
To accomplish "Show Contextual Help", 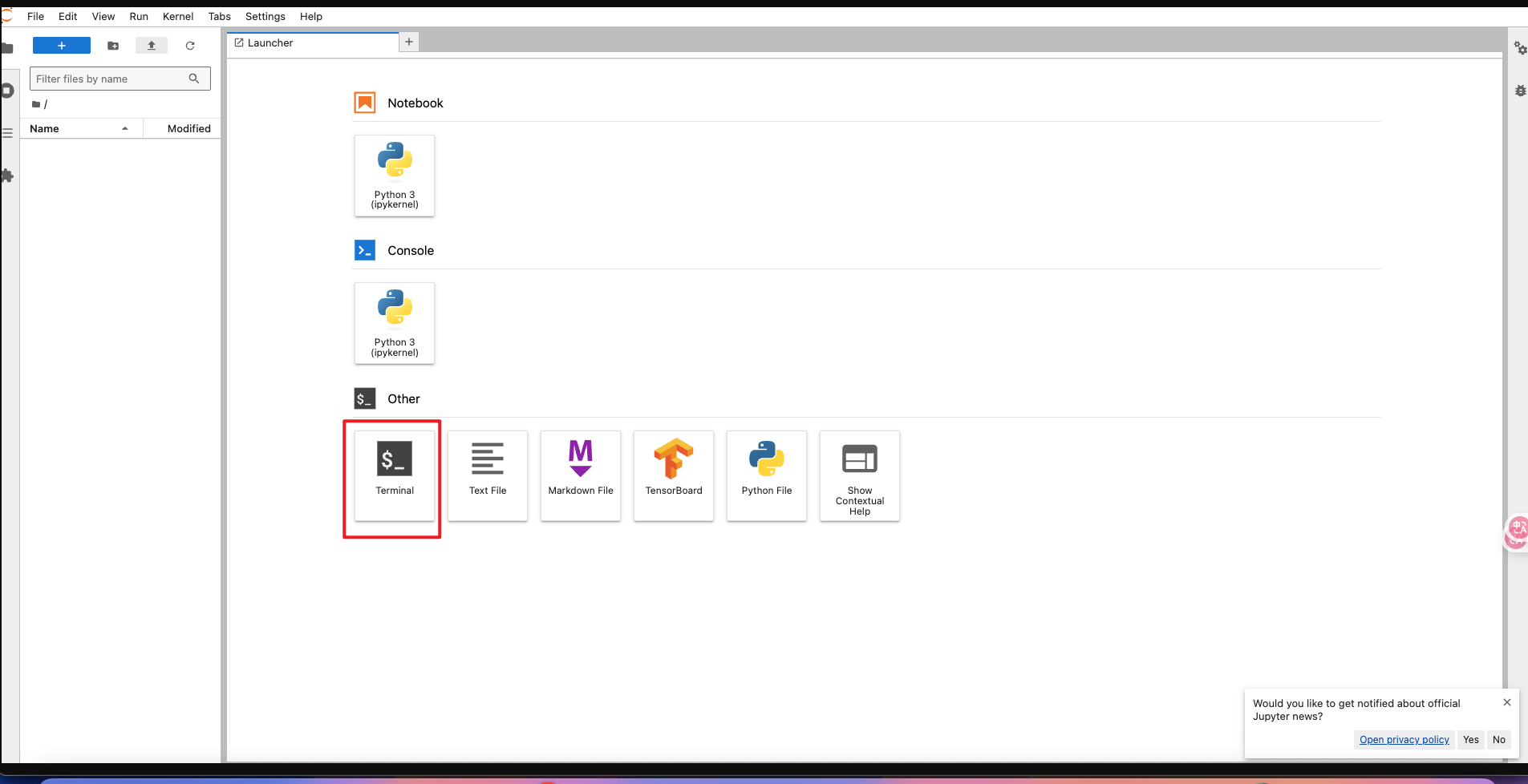I will (x=860, y=475).
